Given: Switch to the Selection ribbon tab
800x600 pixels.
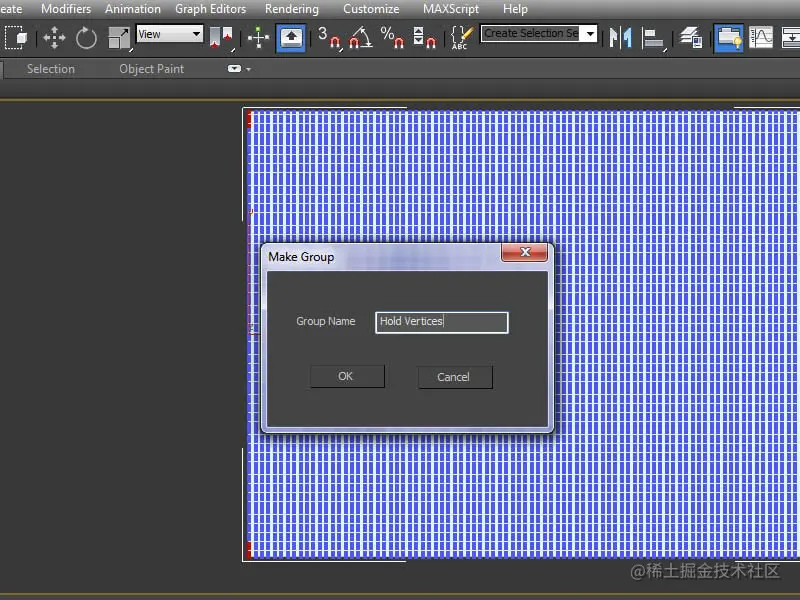Looking at the screenshot, I should tap(51, 69).
